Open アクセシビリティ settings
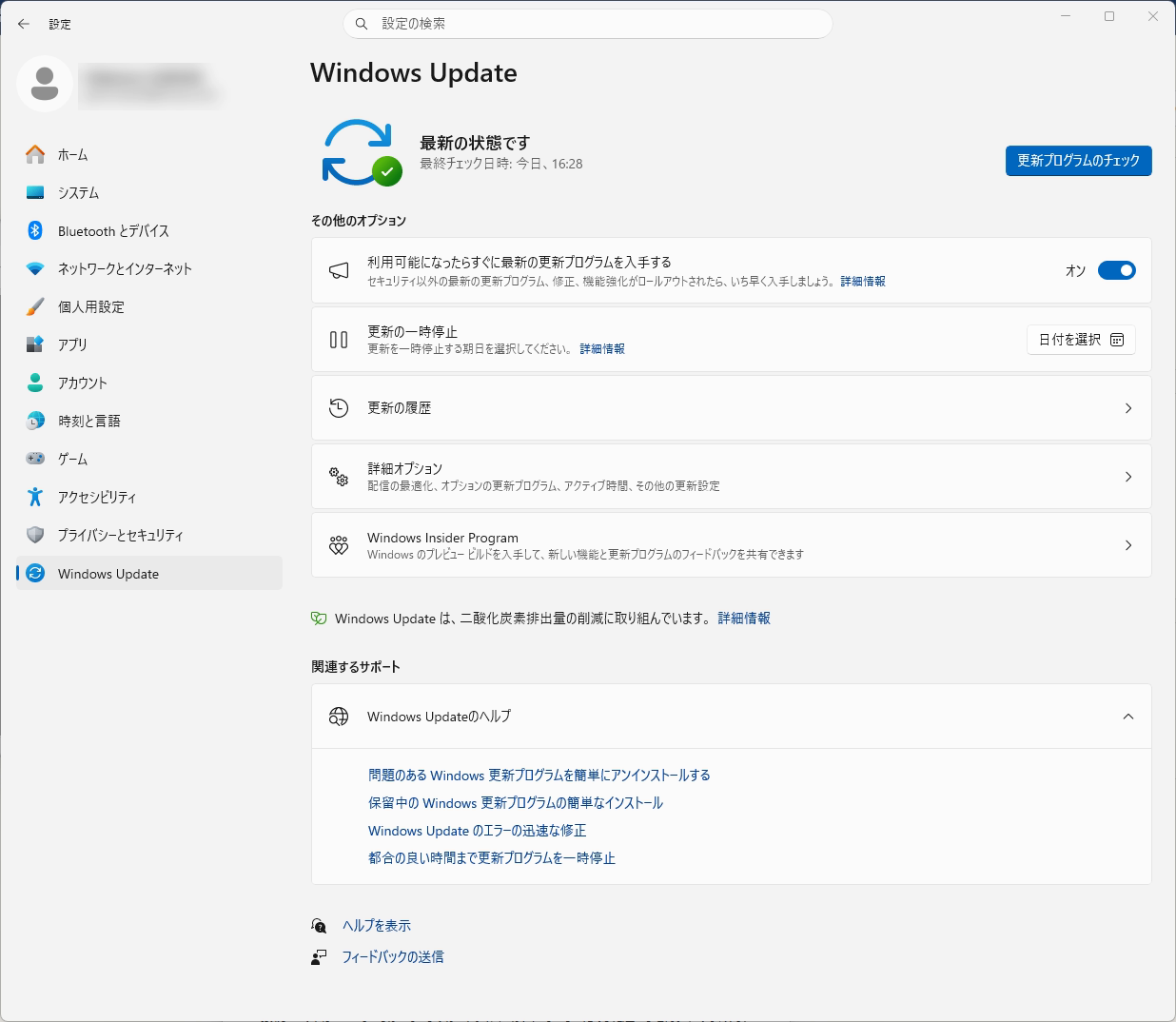This screenshot has height=1022, width=1176. [x=149, y=497]
